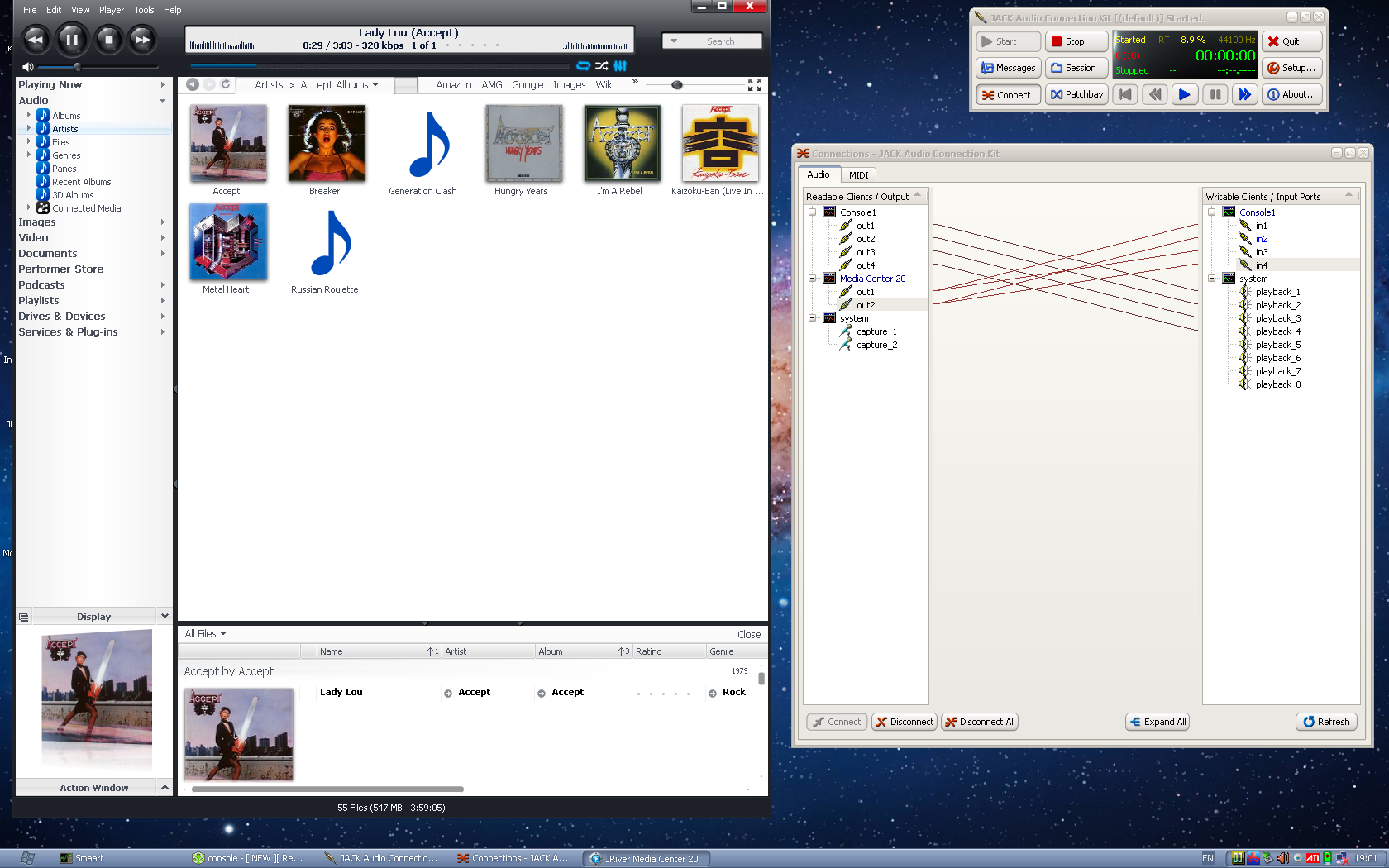Click JACK transport pause icon

pos(1215,94)
